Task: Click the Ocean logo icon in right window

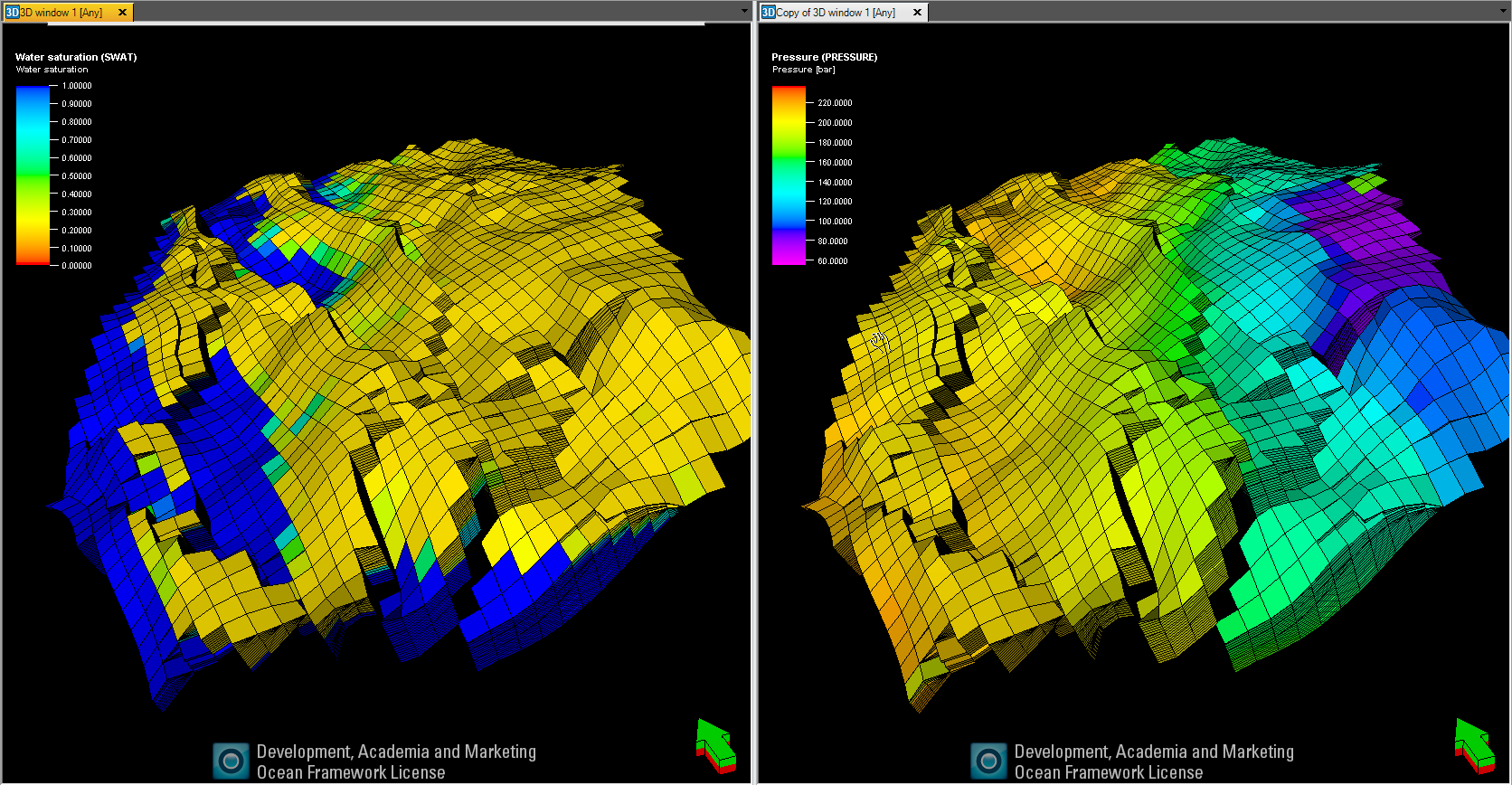Action: (988, 761)
